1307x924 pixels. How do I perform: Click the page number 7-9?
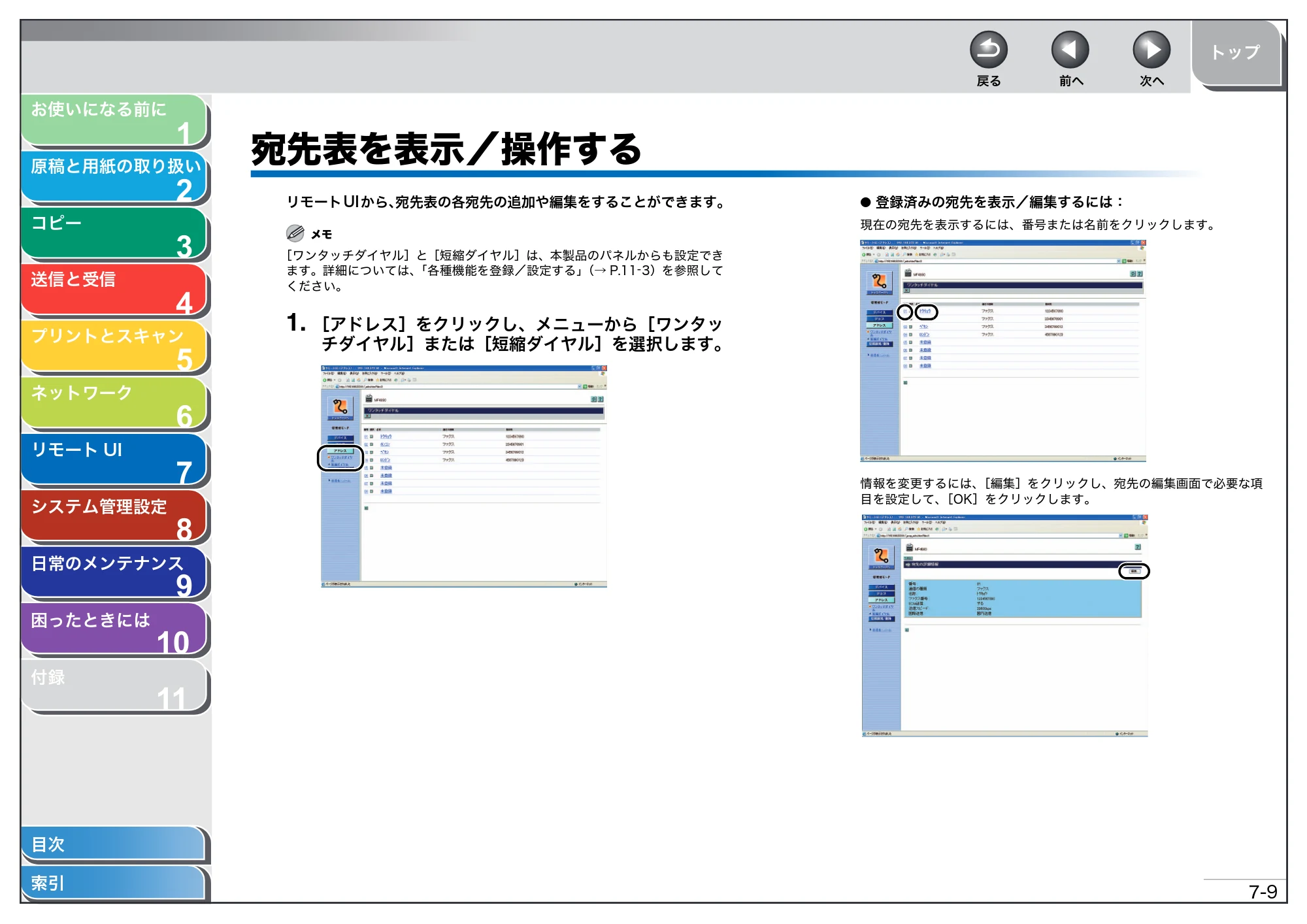tap(1262, 892)
